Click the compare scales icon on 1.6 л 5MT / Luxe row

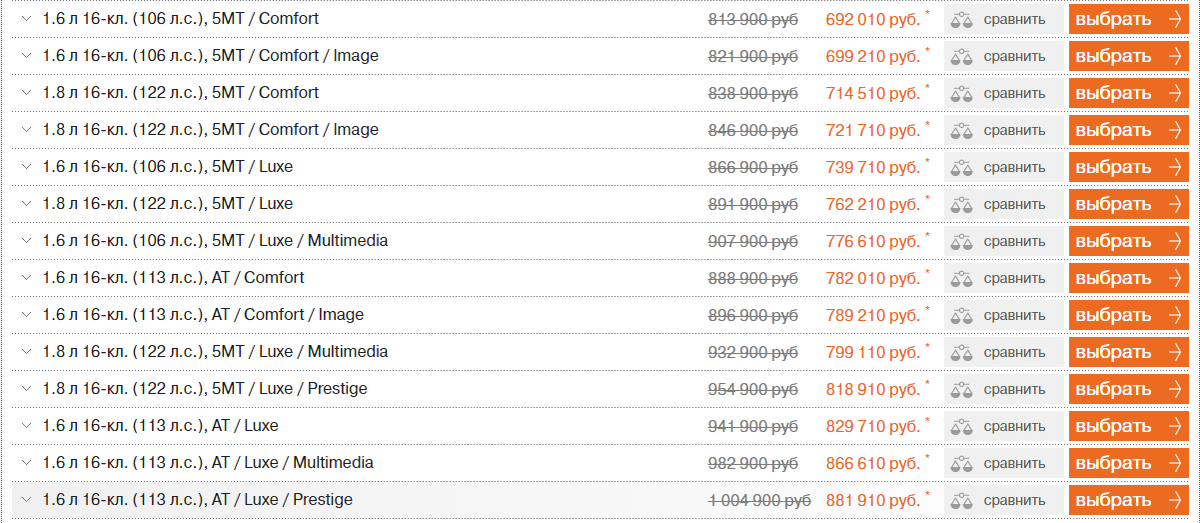pos(962,167)
